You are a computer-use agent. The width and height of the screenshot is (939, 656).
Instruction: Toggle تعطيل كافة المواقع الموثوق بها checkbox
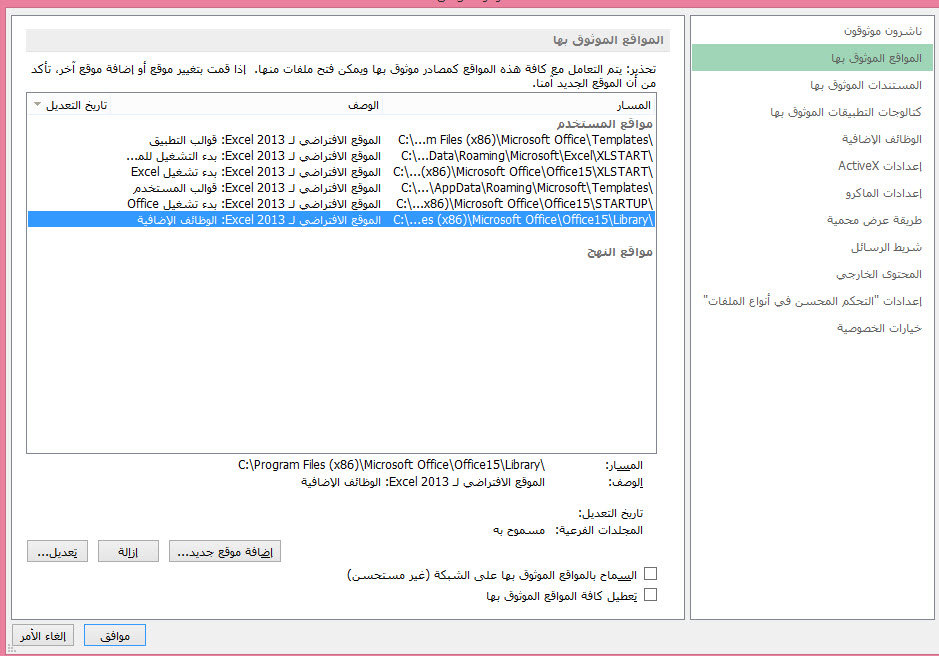click(650, 595)
